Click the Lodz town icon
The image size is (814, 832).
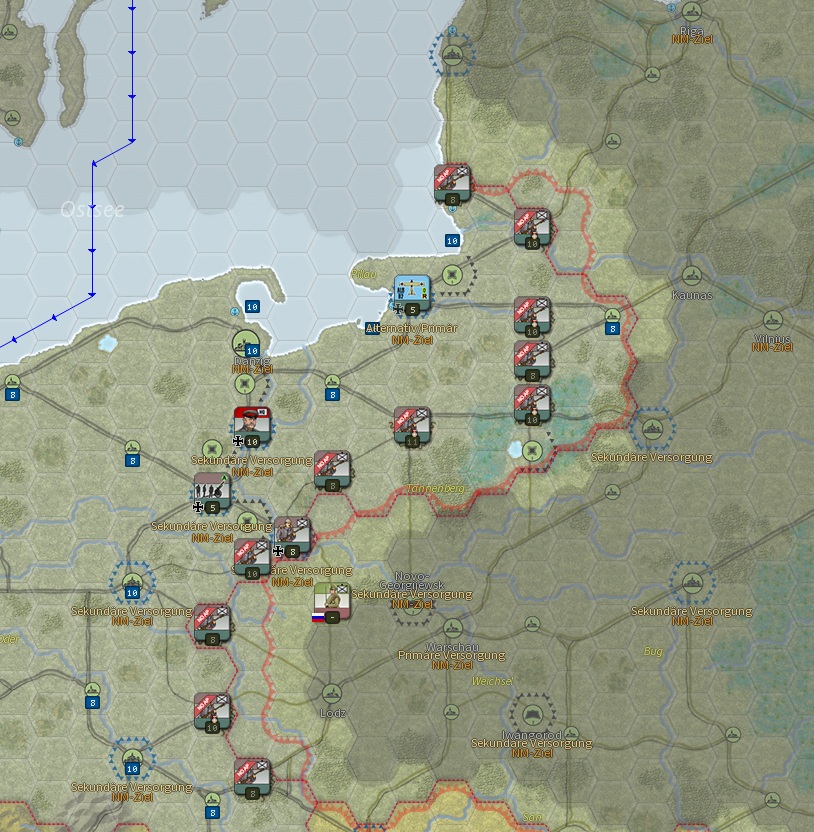(x=332, y=694)
